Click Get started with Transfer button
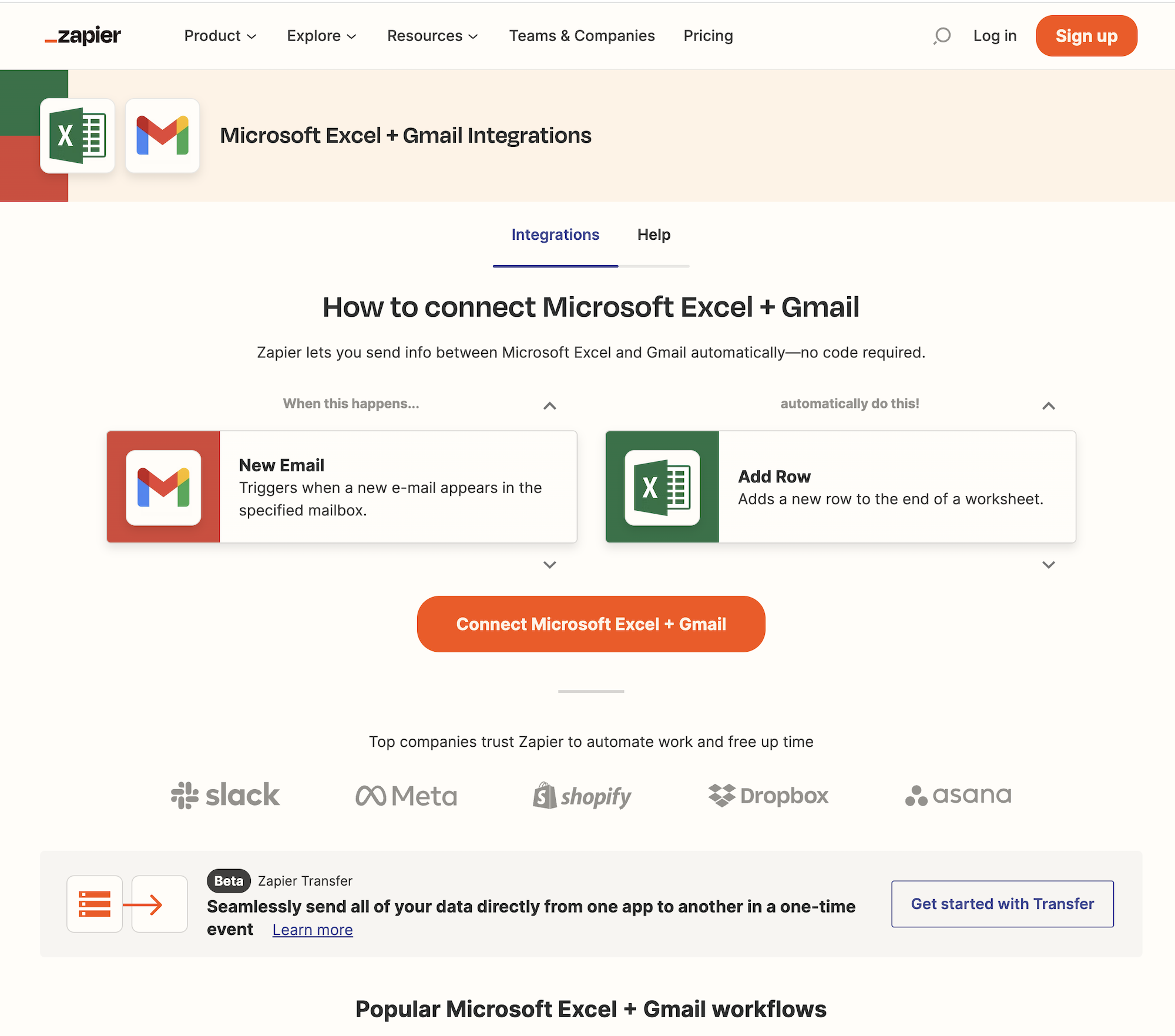This screenshot has height=1036, width=1175. [1002, 904]
